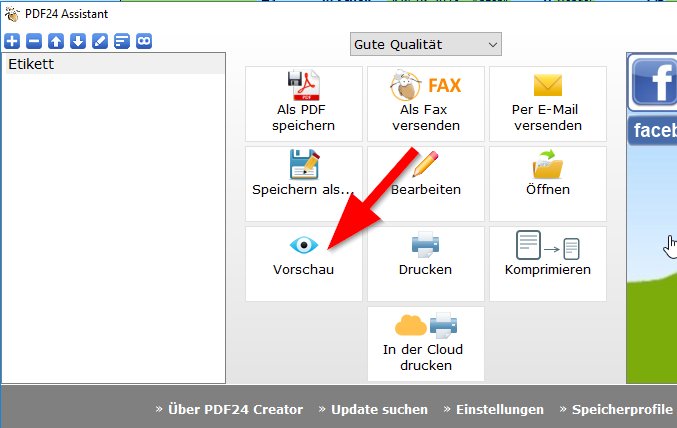Image resolution: width=677 pixels, height=428 pixels.
Task: Click the Bearbeiten pencil tile
Action: point(426,184)
